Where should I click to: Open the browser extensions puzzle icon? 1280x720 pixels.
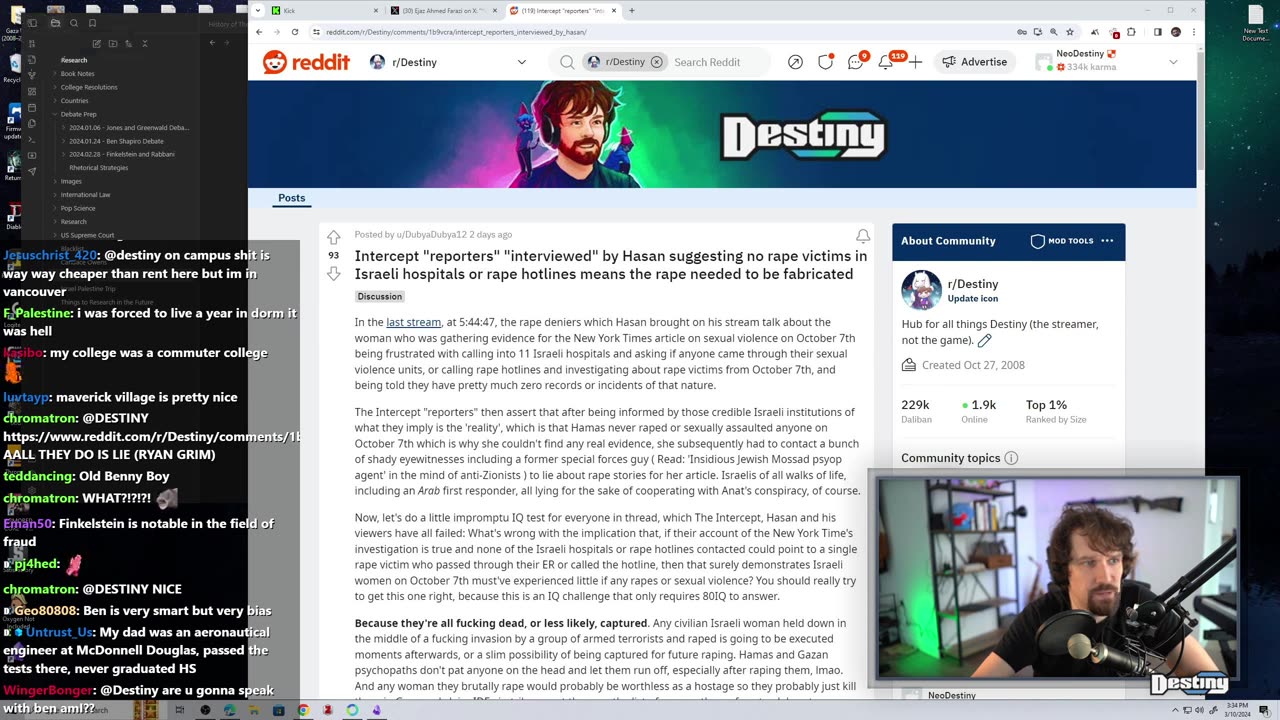[1132, 32]
